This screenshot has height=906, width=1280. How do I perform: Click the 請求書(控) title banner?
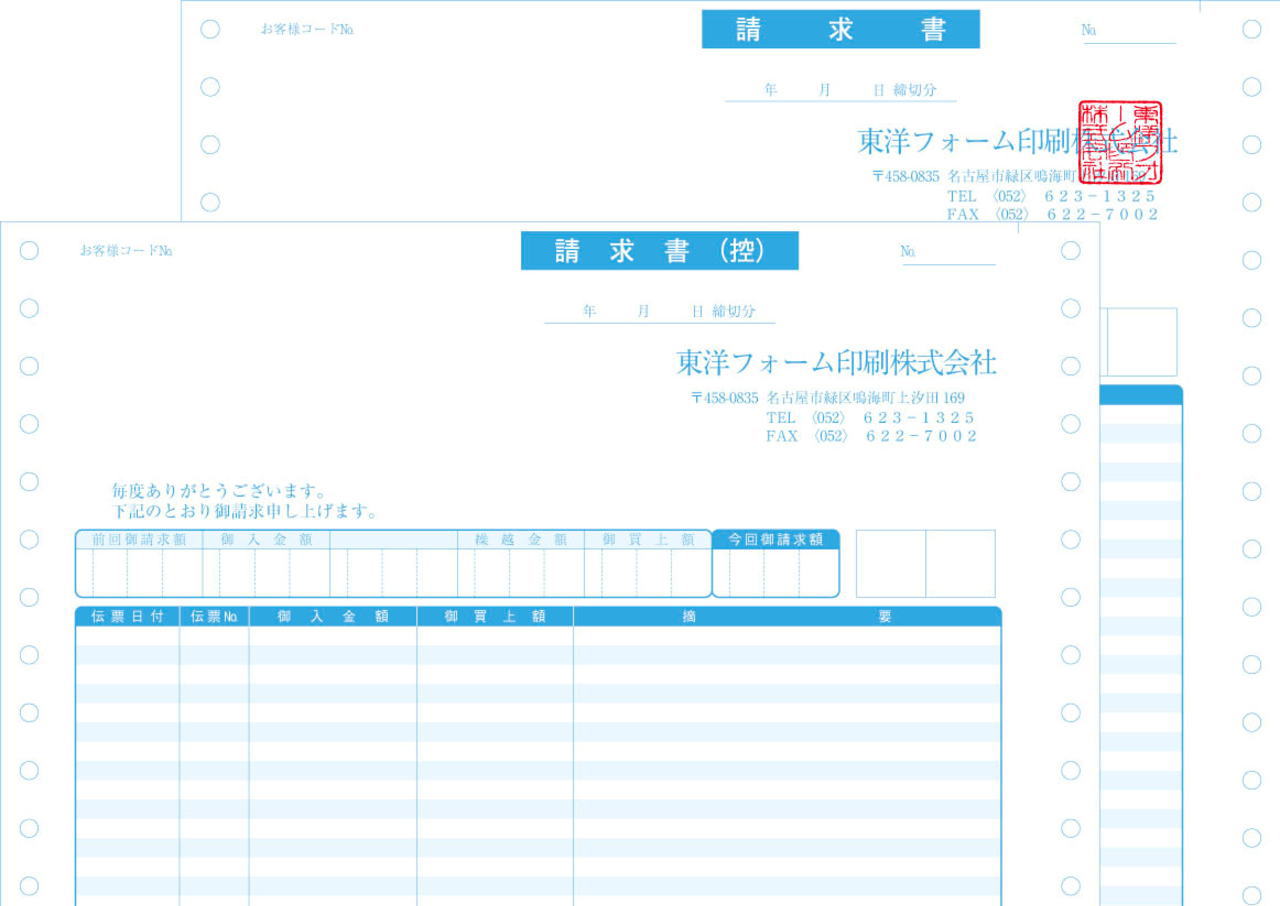click(x=659, y=251)
